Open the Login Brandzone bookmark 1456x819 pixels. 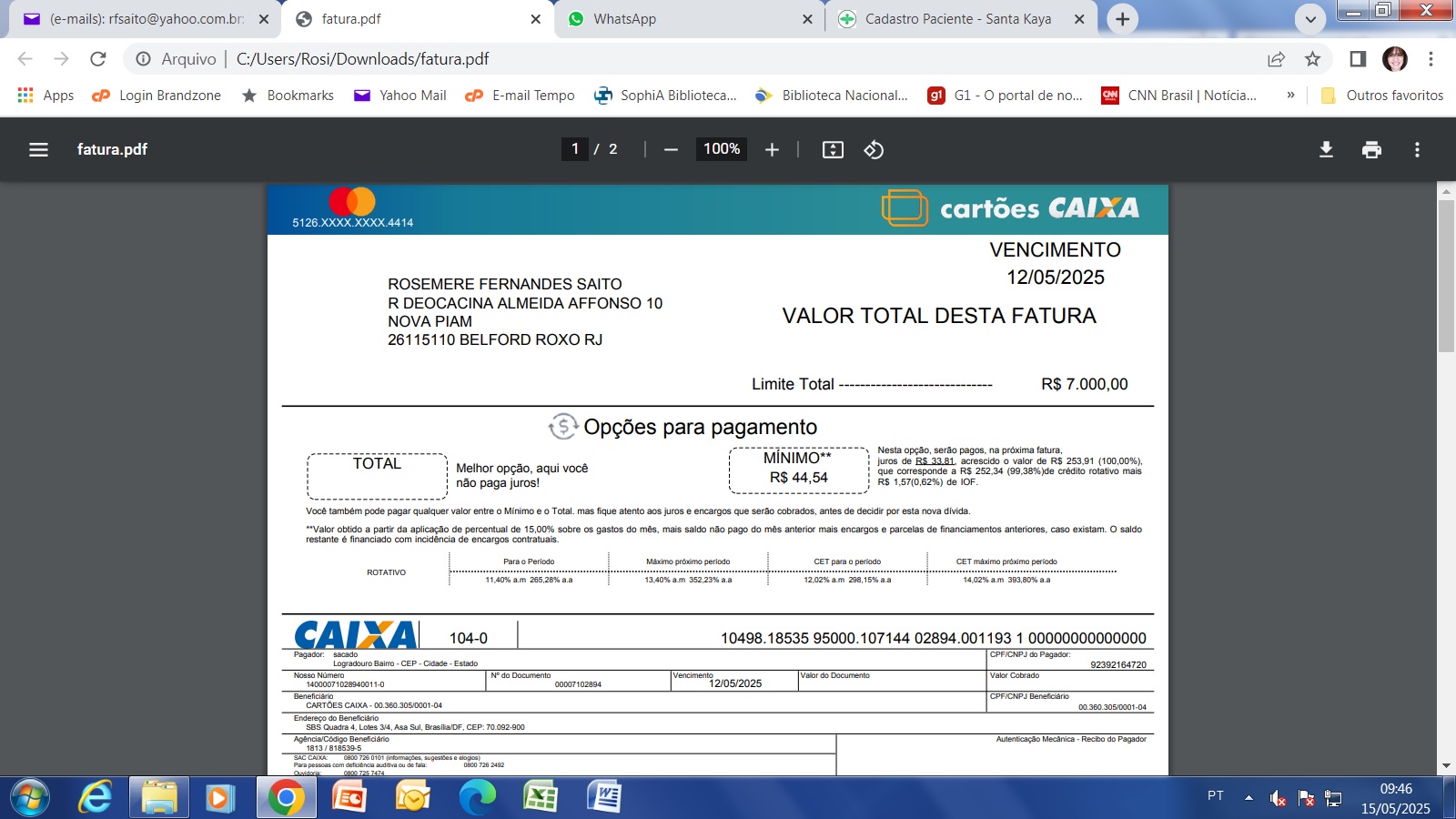click(x=157, y=96)
